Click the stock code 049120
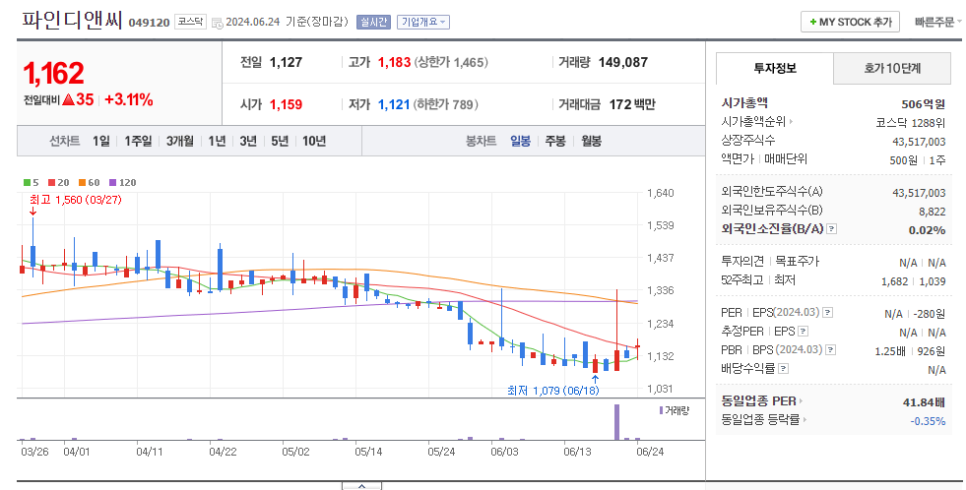Screen dimensions: 966x490 coord(148,23)
